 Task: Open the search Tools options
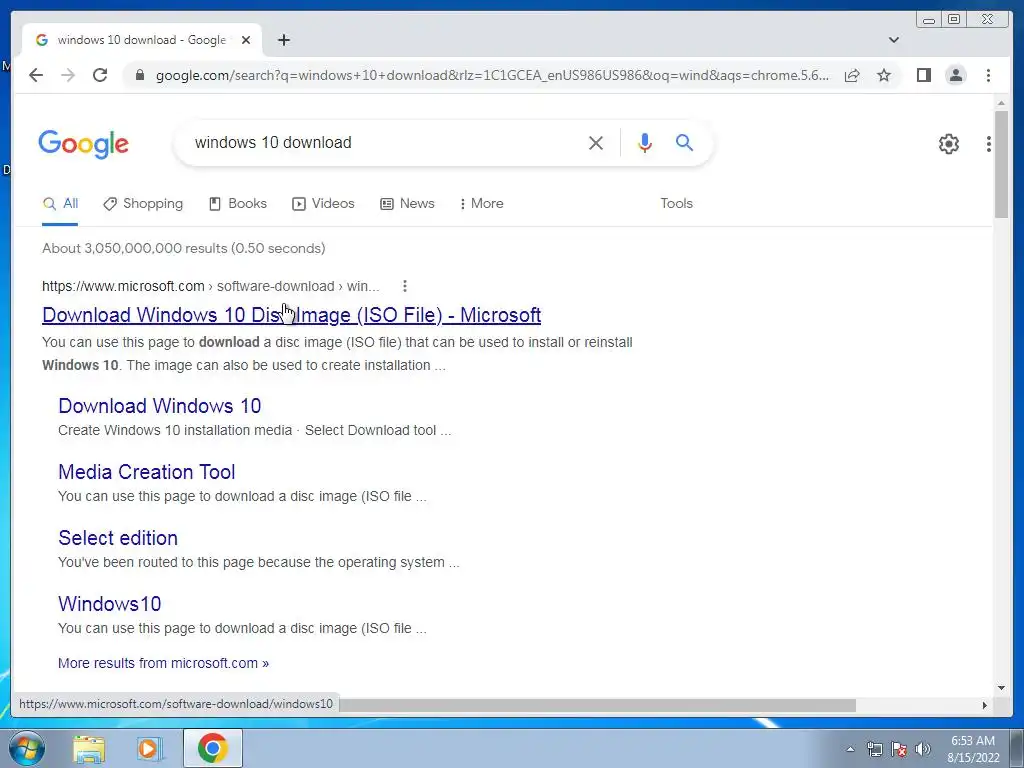tap(676, 204)
